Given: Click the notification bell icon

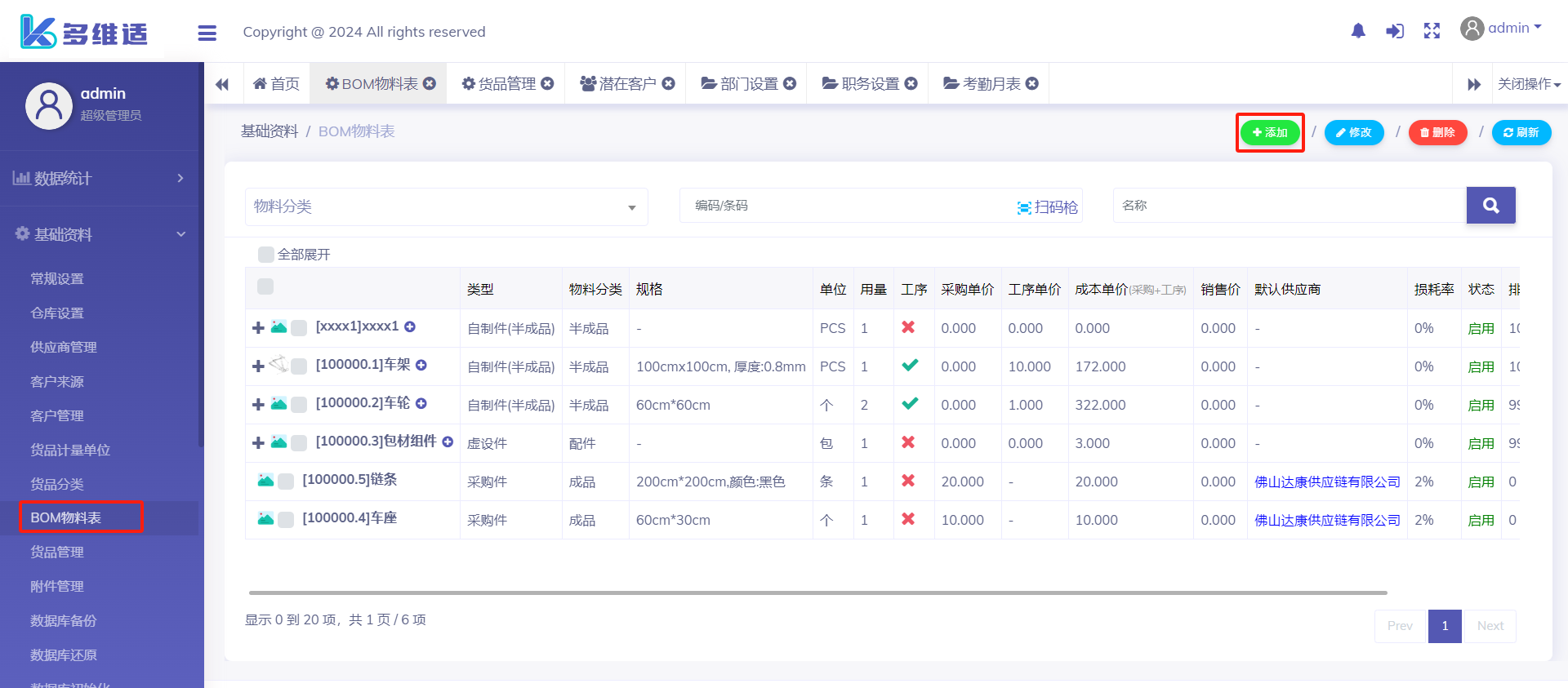Looking at the screenshot, I should (x=1358, y=31).
